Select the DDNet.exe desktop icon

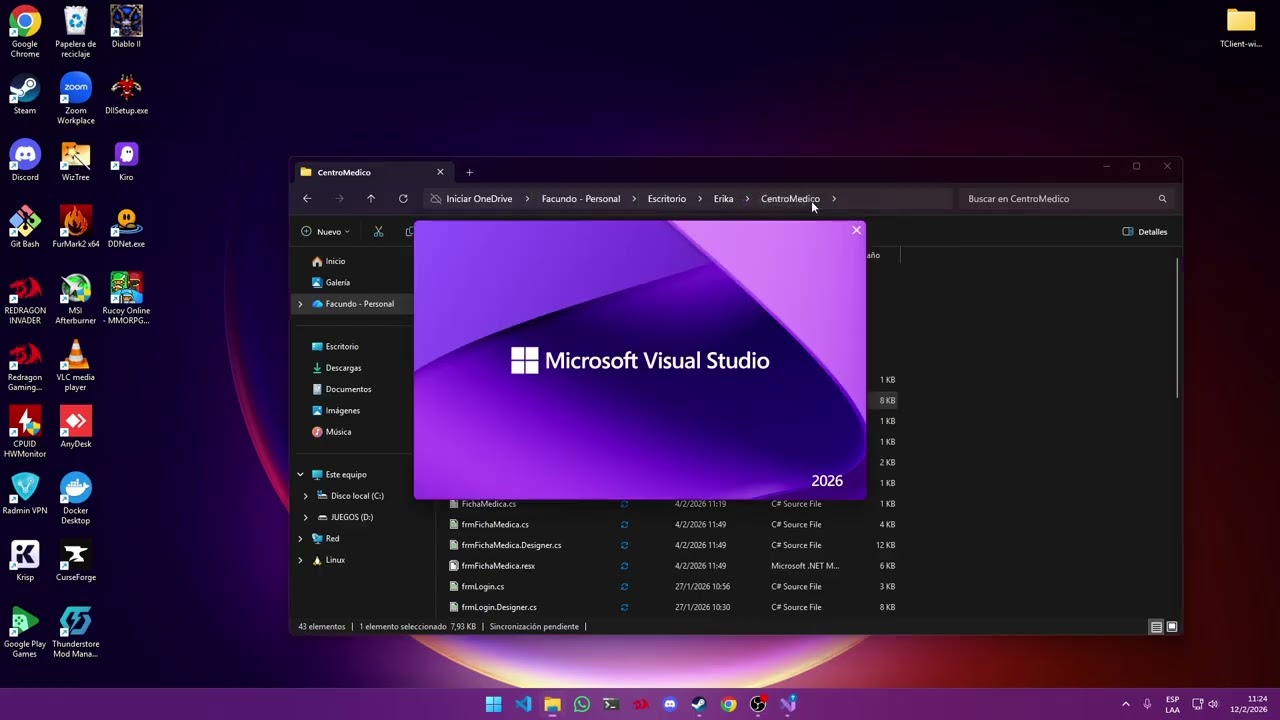click(126, 227)
